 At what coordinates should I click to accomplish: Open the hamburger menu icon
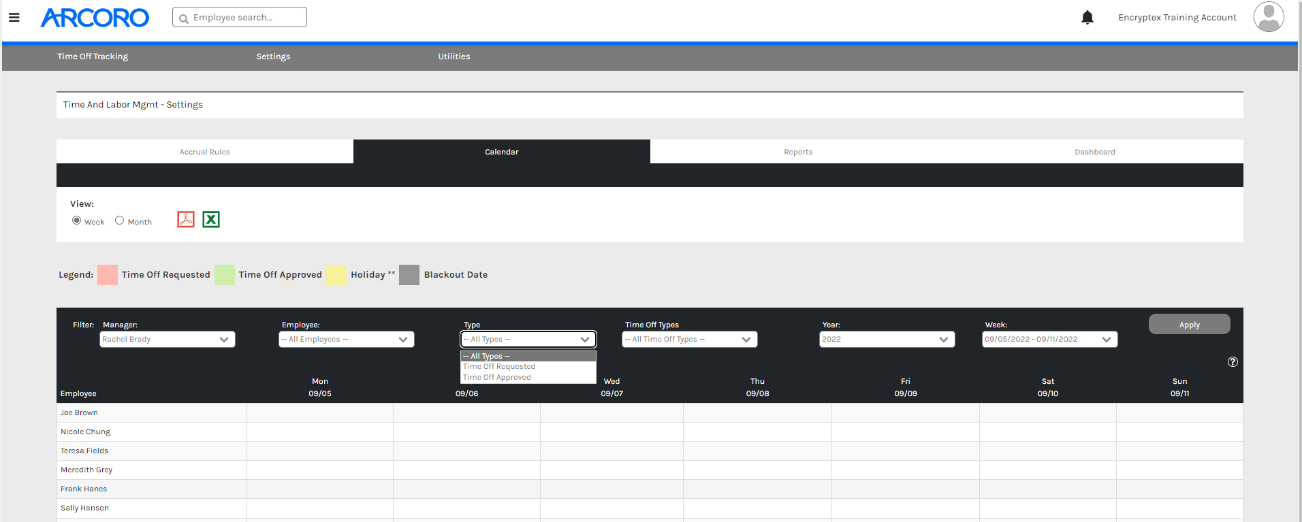click(14, 17)
